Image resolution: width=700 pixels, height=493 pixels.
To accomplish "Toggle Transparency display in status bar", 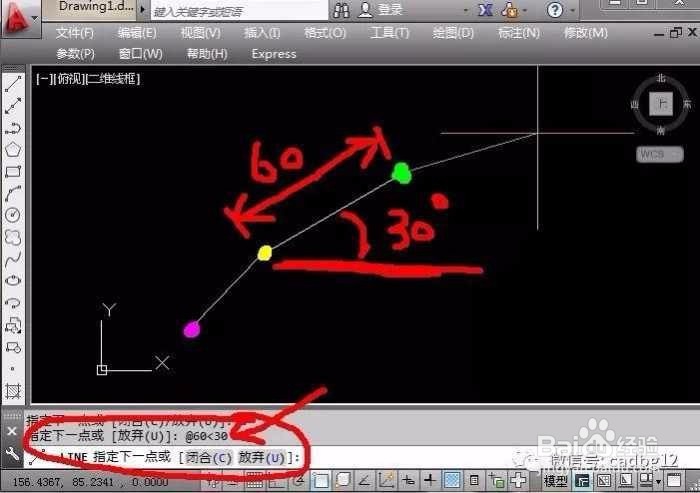I will pos(452,481).
